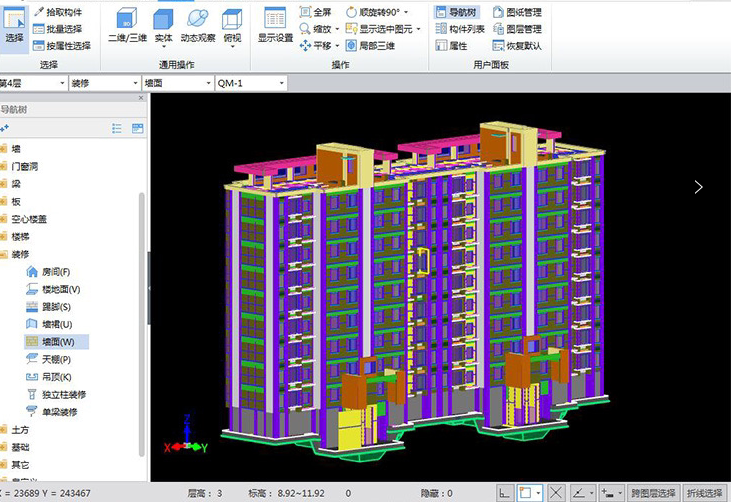This screenshot has width=732, height=502.
Task: Click 显示选中图元 show selected elements
Action: (379, 29)
